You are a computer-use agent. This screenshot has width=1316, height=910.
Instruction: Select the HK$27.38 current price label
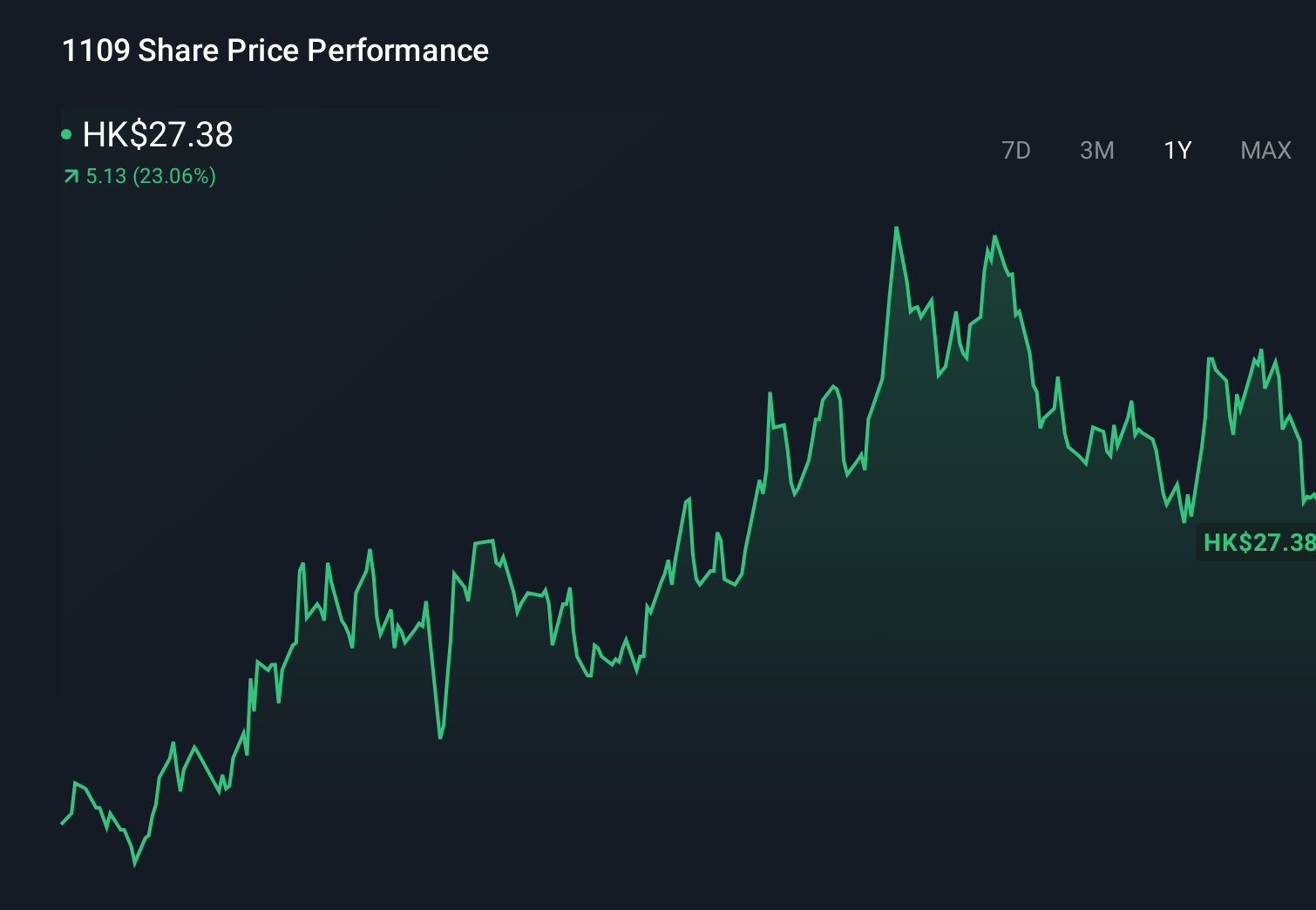click(x=157, y=135)
